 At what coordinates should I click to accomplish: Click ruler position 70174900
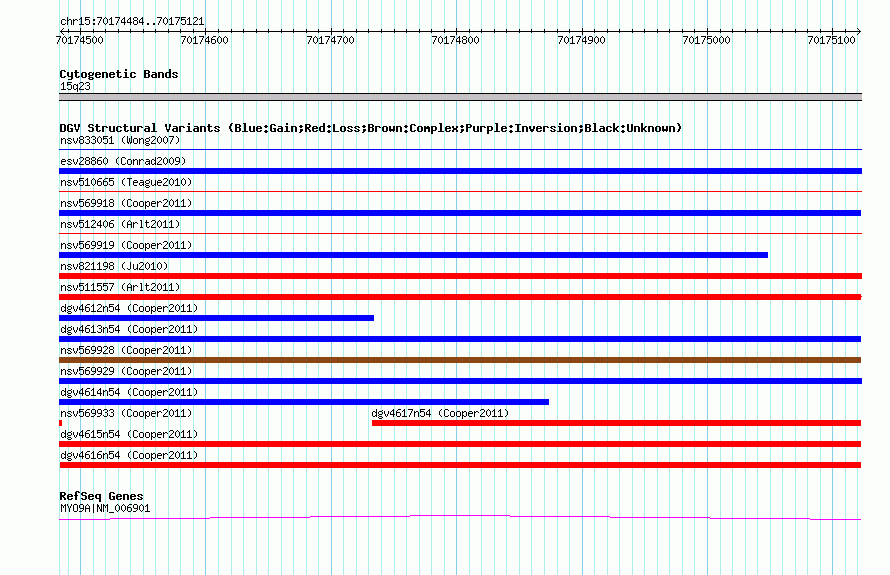(581, 40)
